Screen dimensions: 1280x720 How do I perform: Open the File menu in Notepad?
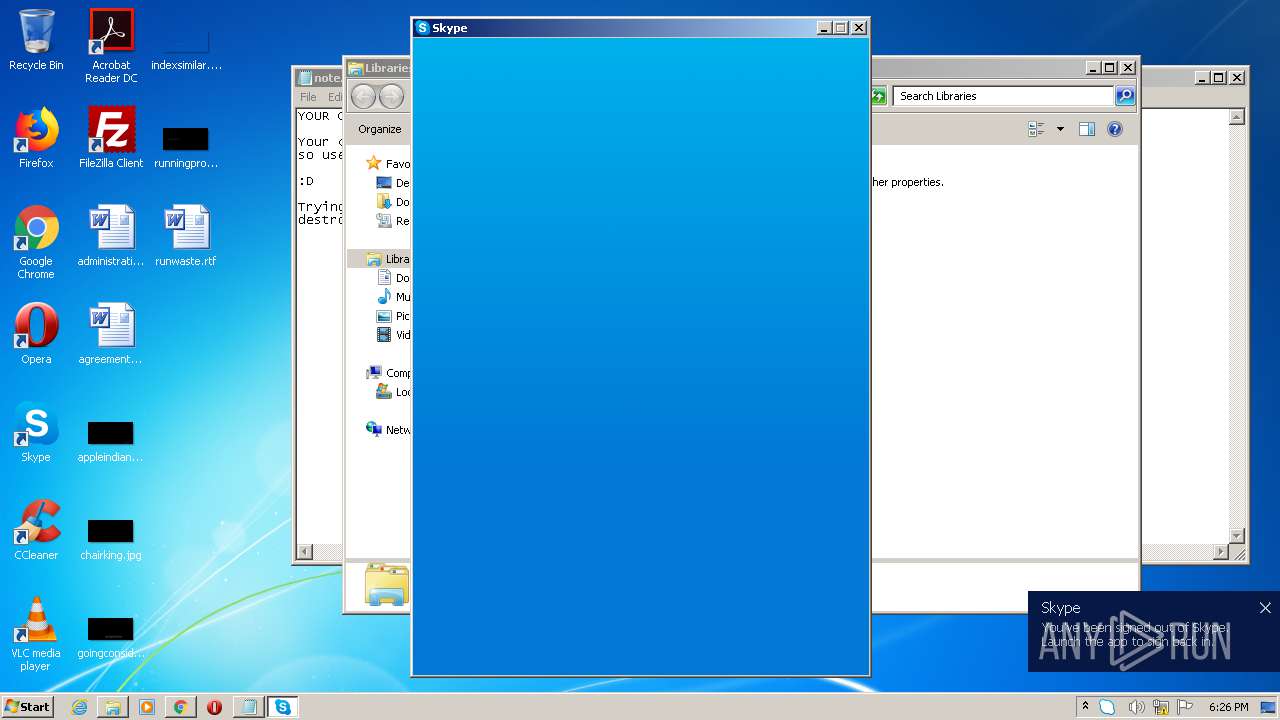coord(308,97)
